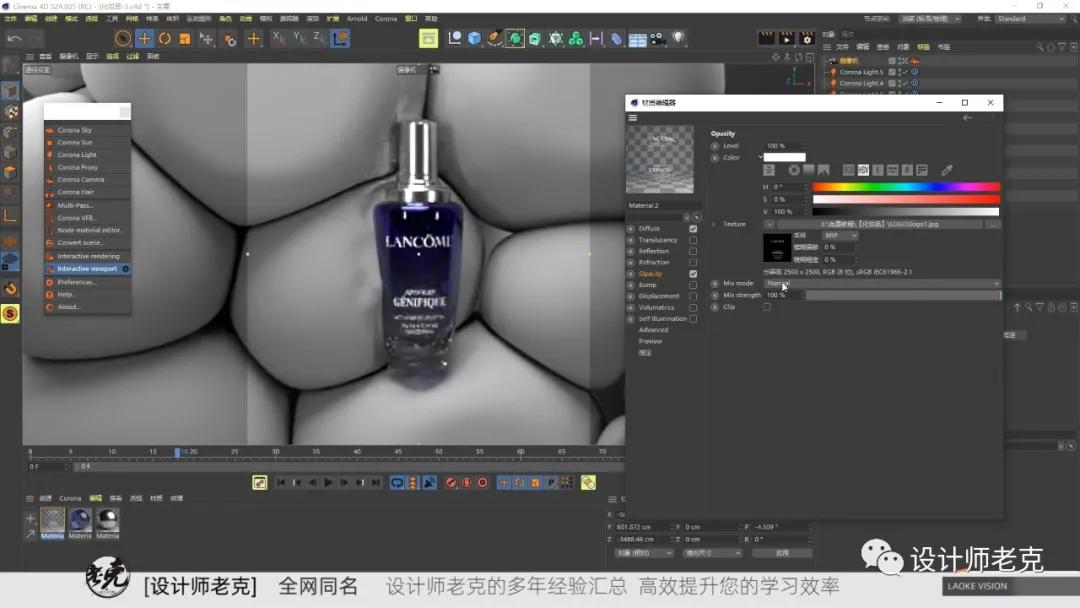Viewport: 1080px width, 608px height.
Task: Click the Apply button near the coordinates panel
Action: point(783,553)
